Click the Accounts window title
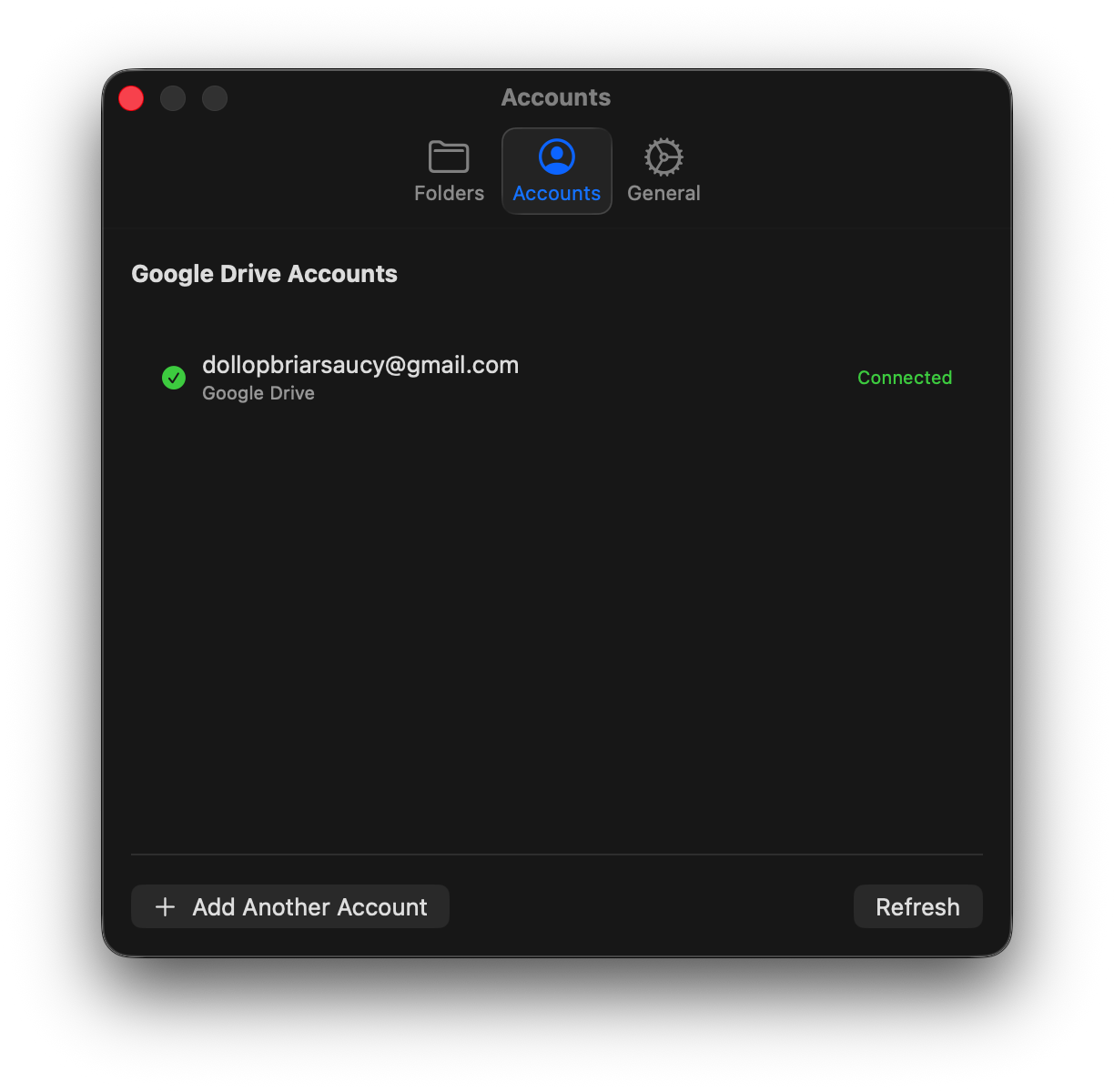1114x1092 pixels. point(556,97)
